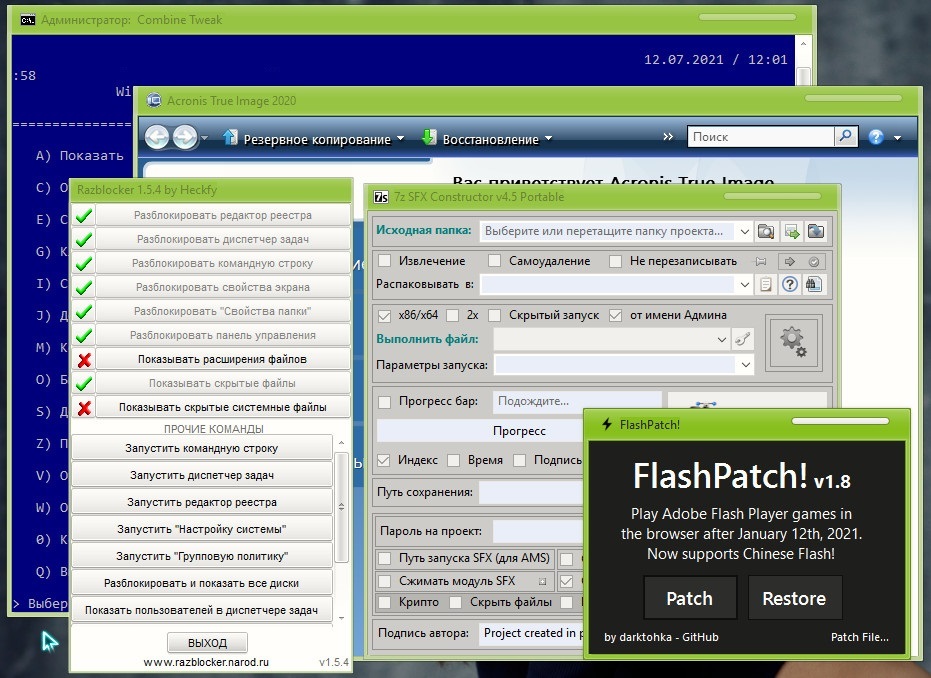Click Запустить редактор реестра button
Image resolution: width=931 pixels, height=678 pixels.
(x=202, y=502)
